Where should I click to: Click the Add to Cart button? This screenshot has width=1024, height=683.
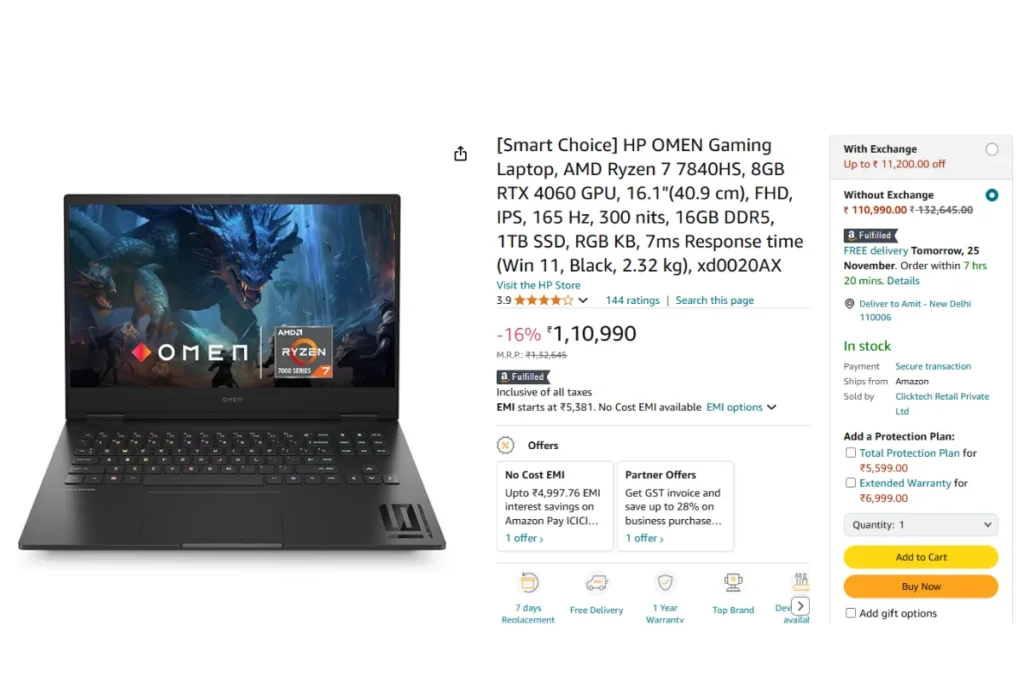coord(921,557)
